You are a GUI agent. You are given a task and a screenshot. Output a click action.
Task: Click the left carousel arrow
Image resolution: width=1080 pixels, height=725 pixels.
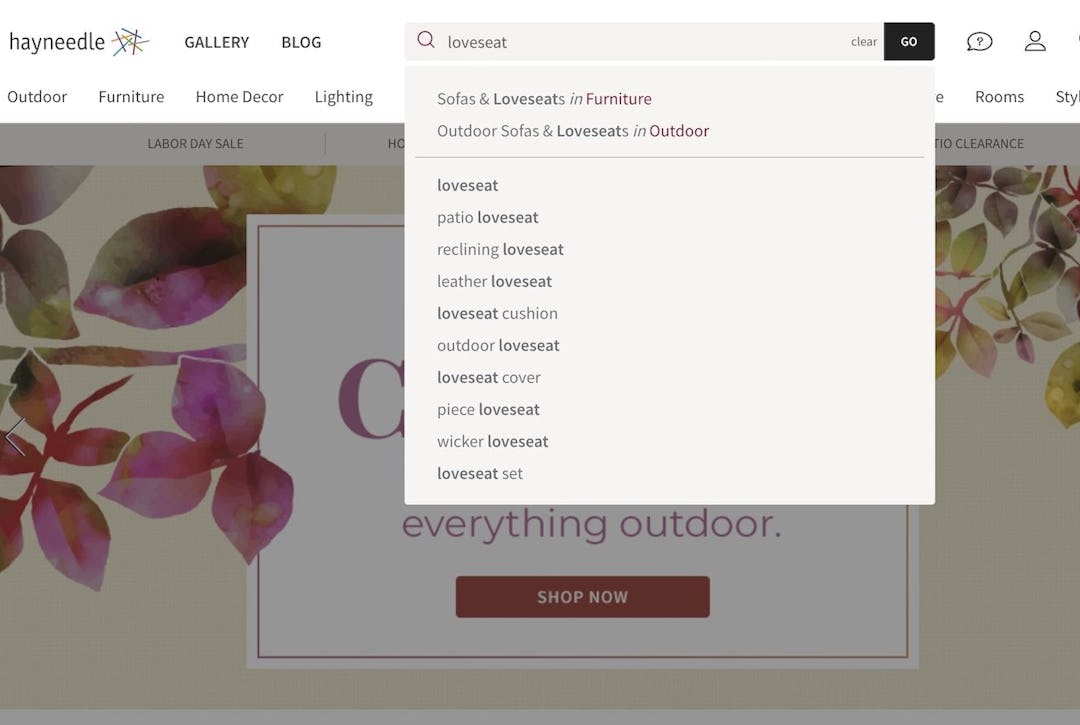click(x=14, y=437)
